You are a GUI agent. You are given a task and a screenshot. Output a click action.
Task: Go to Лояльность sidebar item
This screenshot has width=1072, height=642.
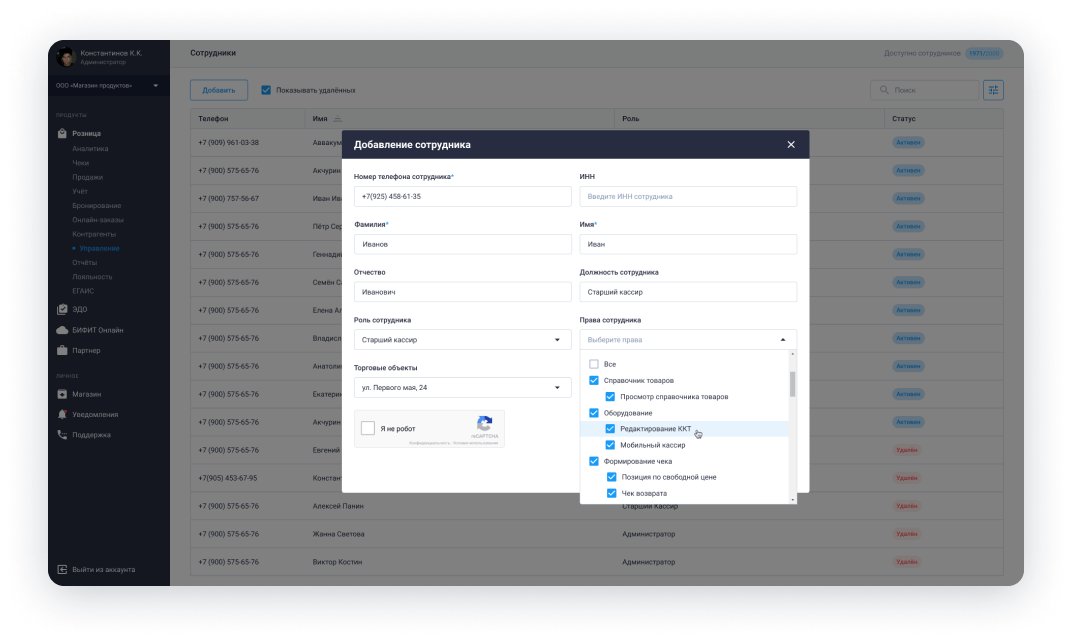click(x=92, y=276)
